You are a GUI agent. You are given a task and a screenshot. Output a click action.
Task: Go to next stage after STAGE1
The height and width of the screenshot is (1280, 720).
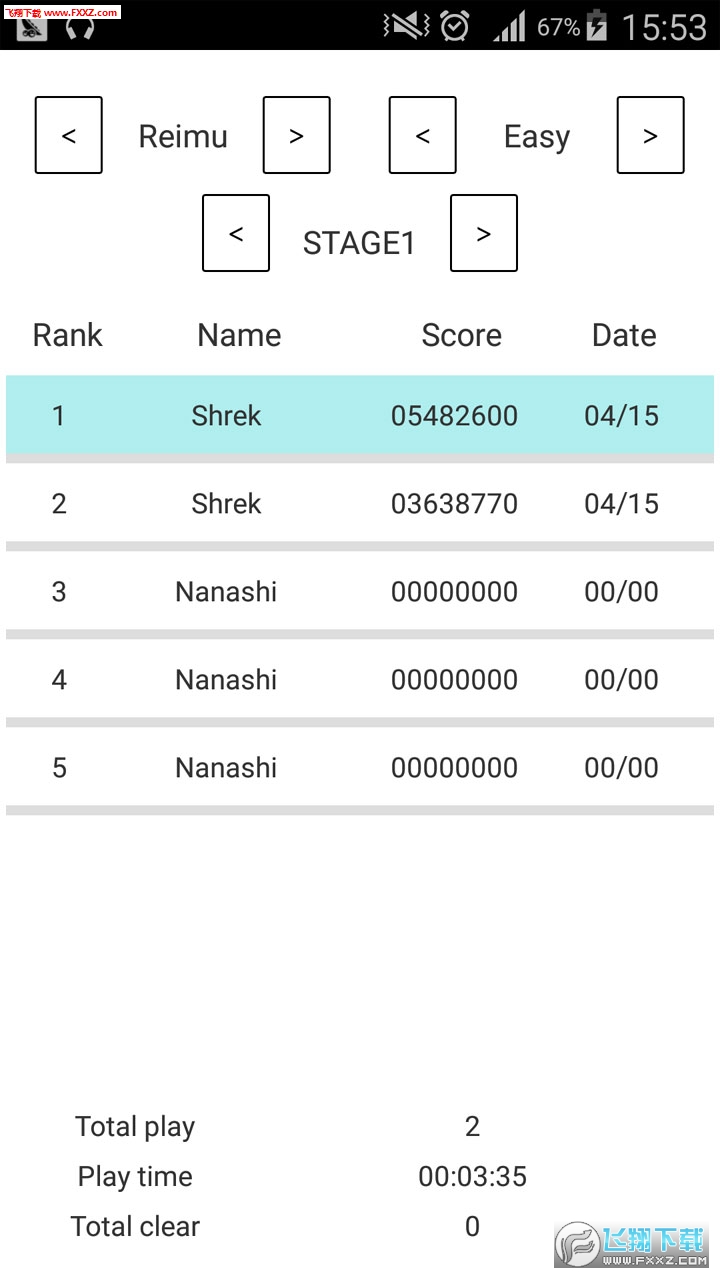click(484, 233)
